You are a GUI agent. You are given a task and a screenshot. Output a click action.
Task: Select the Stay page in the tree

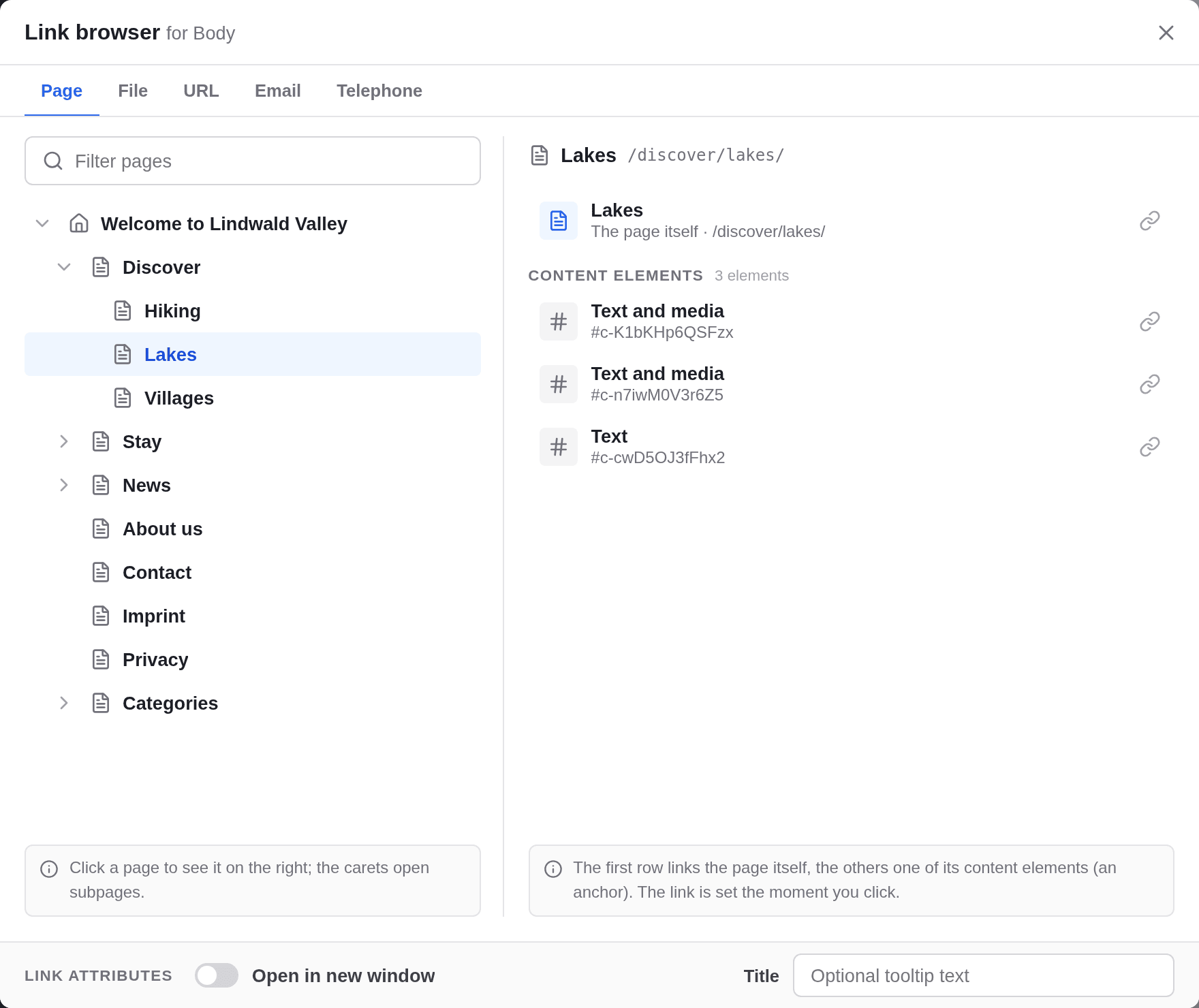point(253,441)
